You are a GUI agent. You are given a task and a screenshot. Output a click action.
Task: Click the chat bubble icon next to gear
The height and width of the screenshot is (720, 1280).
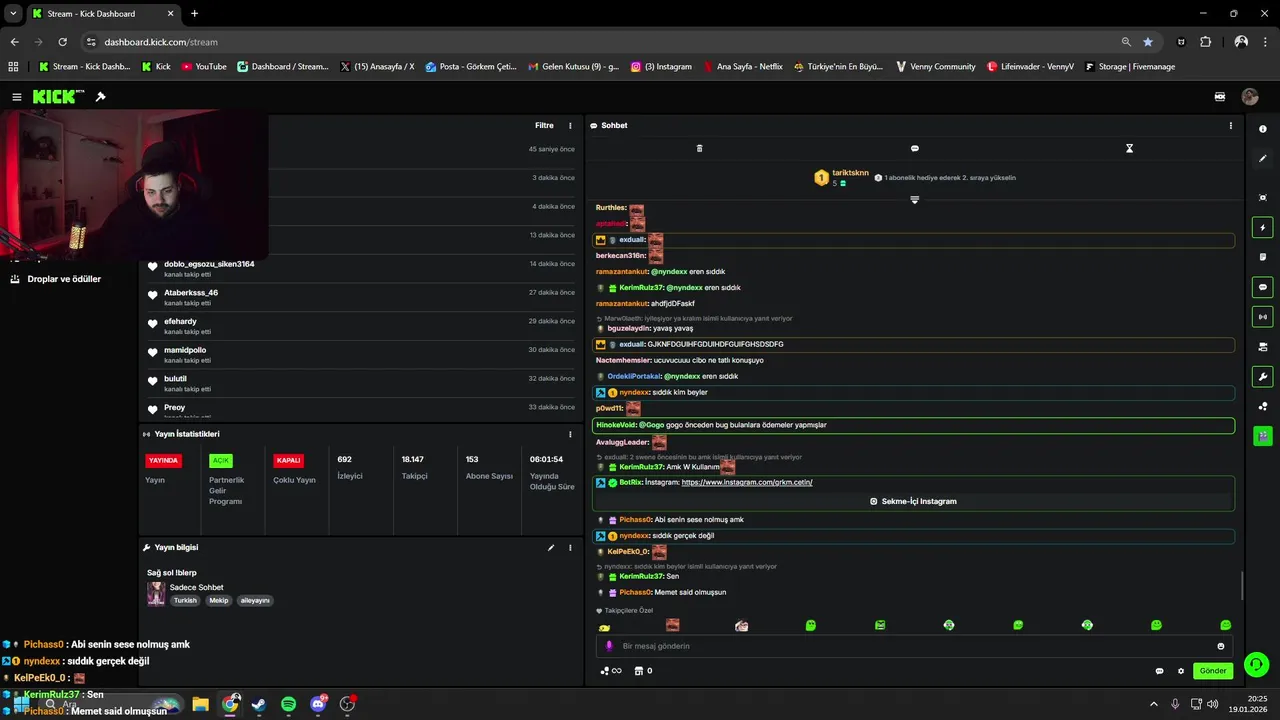click(x=1159, y=671)
